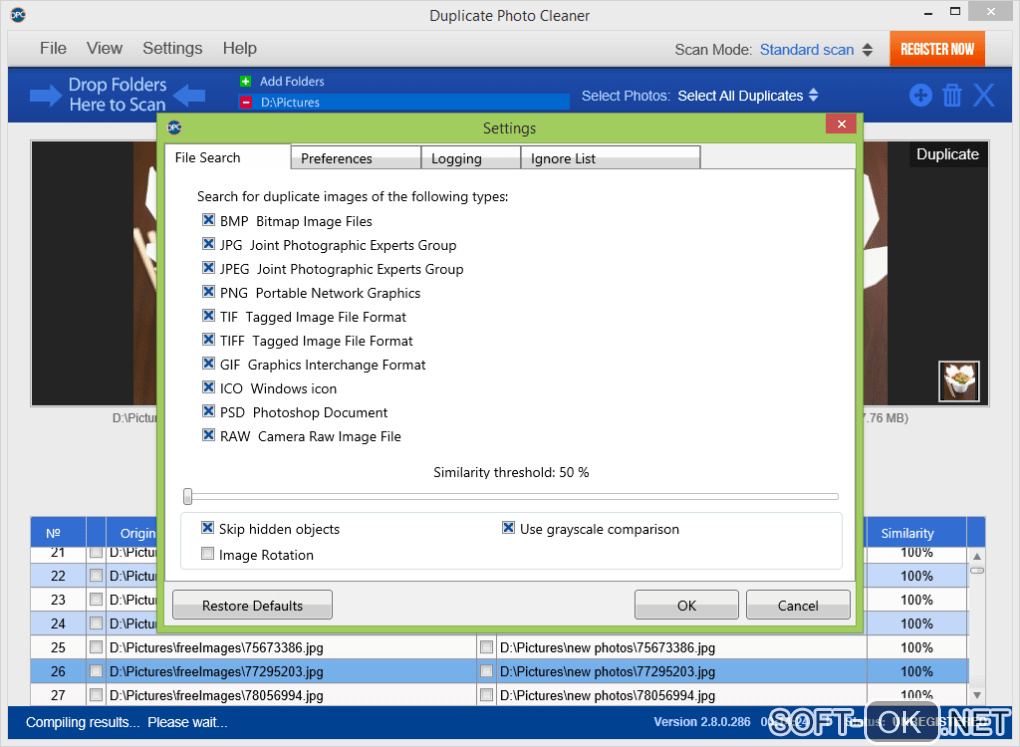Click row number 22 in results
Viewport: 1020px width, 747px height.
(x=58, y=576)
